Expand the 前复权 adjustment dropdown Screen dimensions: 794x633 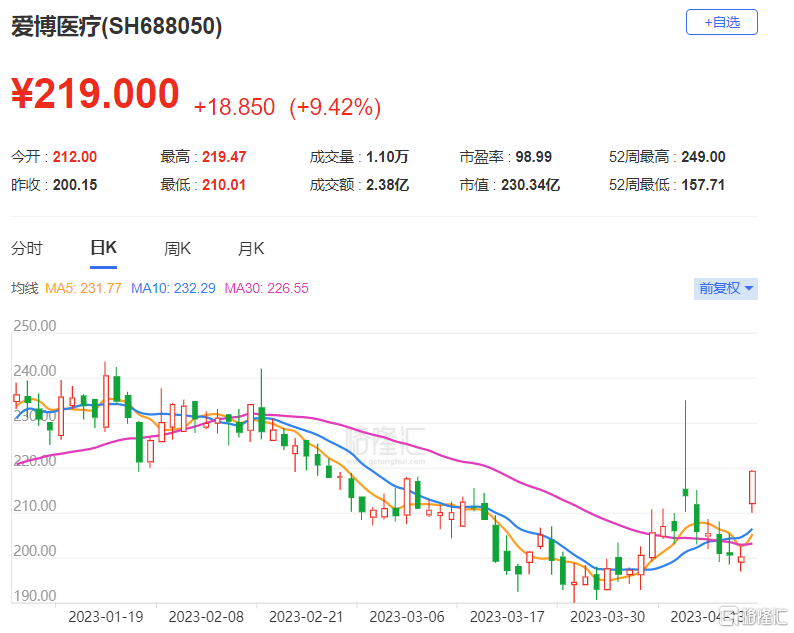[x=726, y=289]
